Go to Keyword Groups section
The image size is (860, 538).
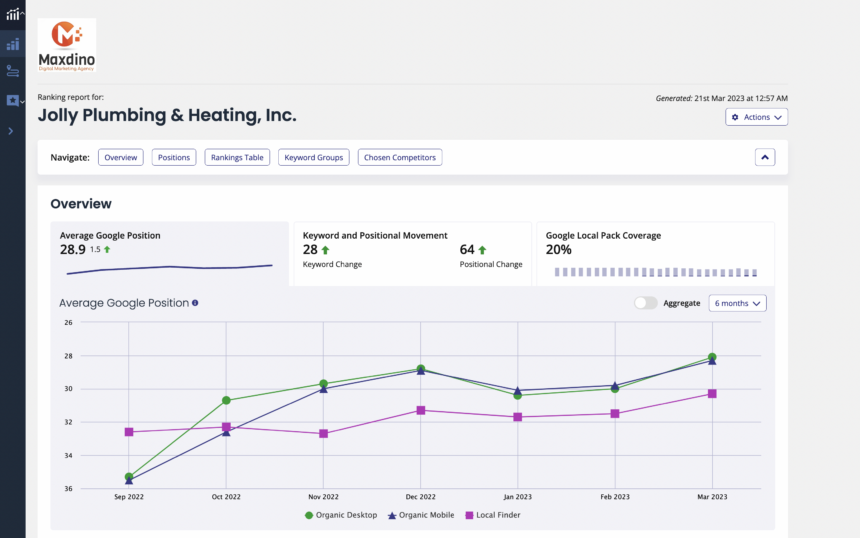coord(314,157)
